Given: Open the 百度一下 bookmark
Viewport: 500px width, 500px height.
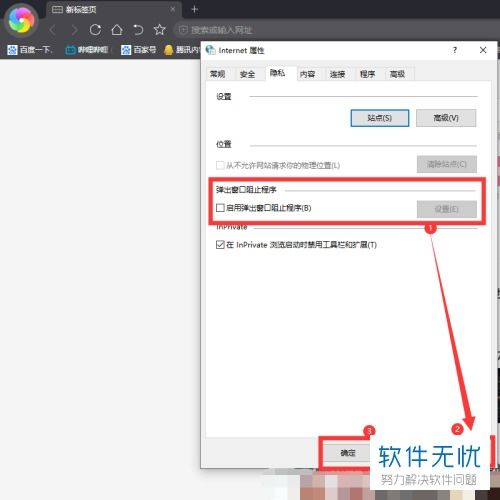Looking at the screenshot, I should [30, 50].
